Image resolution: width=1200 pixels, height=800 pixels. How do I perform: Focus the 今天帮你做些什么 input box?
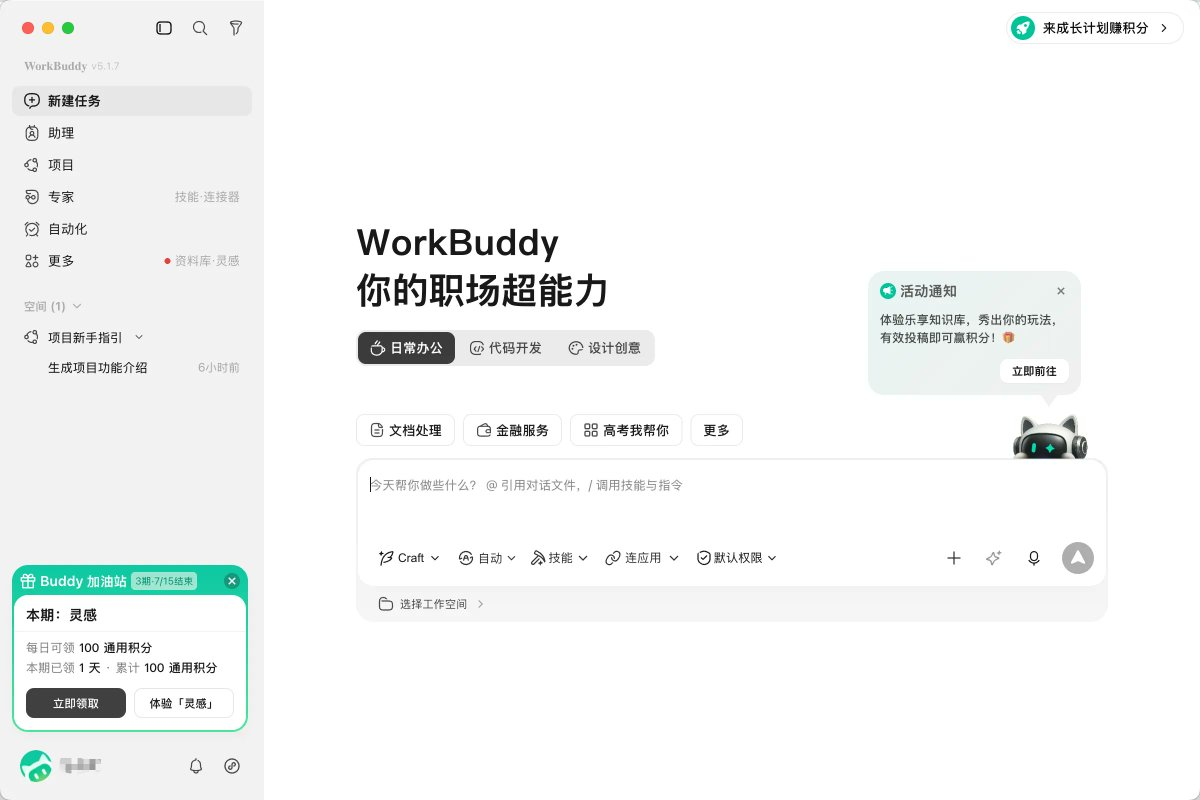(x=732, y=485)
